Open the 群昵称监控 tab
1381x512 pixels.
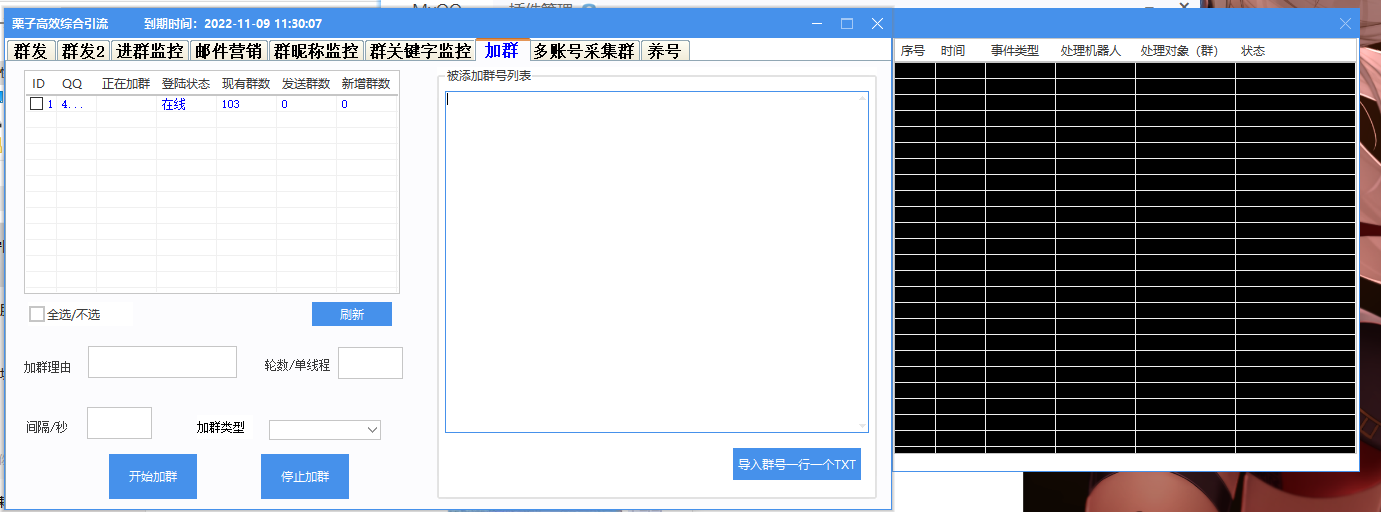click(x=315, y=51)
